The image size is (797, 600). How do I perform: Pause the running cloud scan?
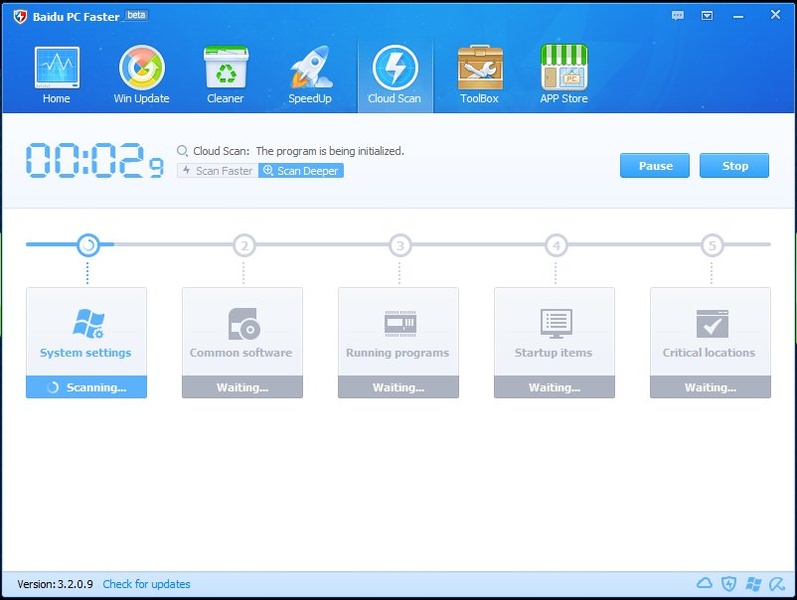pos(655,166)
